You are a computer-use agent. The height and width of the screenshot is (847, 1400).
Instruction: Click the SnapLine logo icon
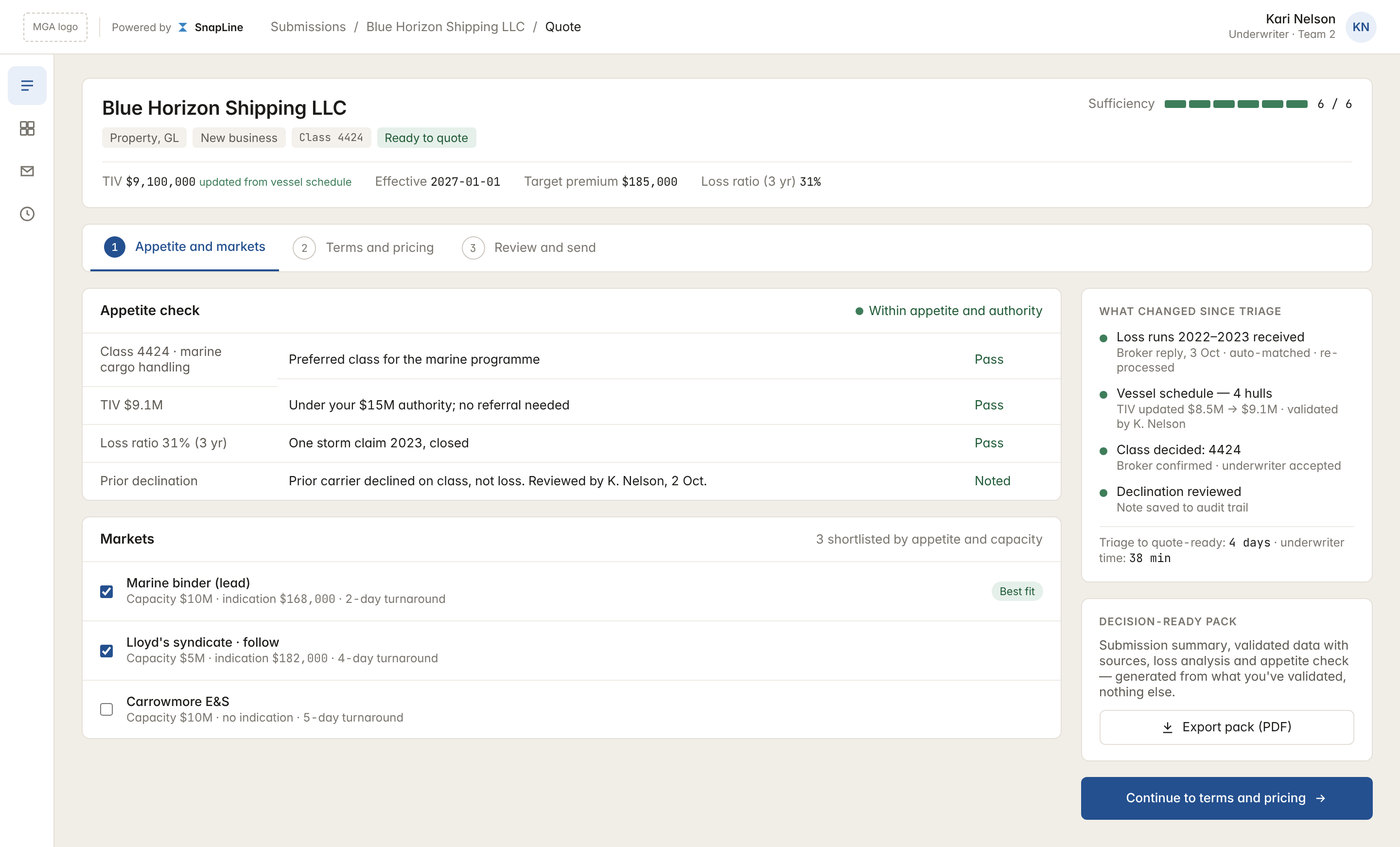183,27
